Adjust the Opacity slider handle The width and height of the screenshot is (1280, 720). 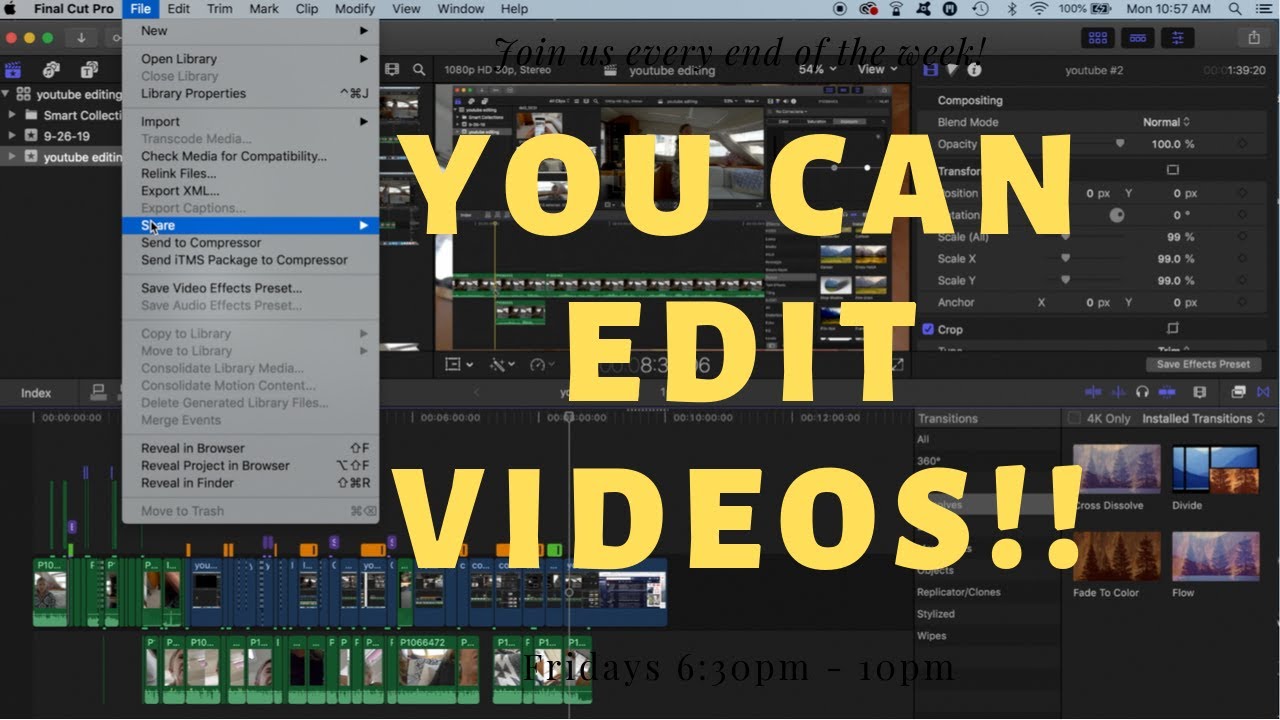coord(1119,144)
